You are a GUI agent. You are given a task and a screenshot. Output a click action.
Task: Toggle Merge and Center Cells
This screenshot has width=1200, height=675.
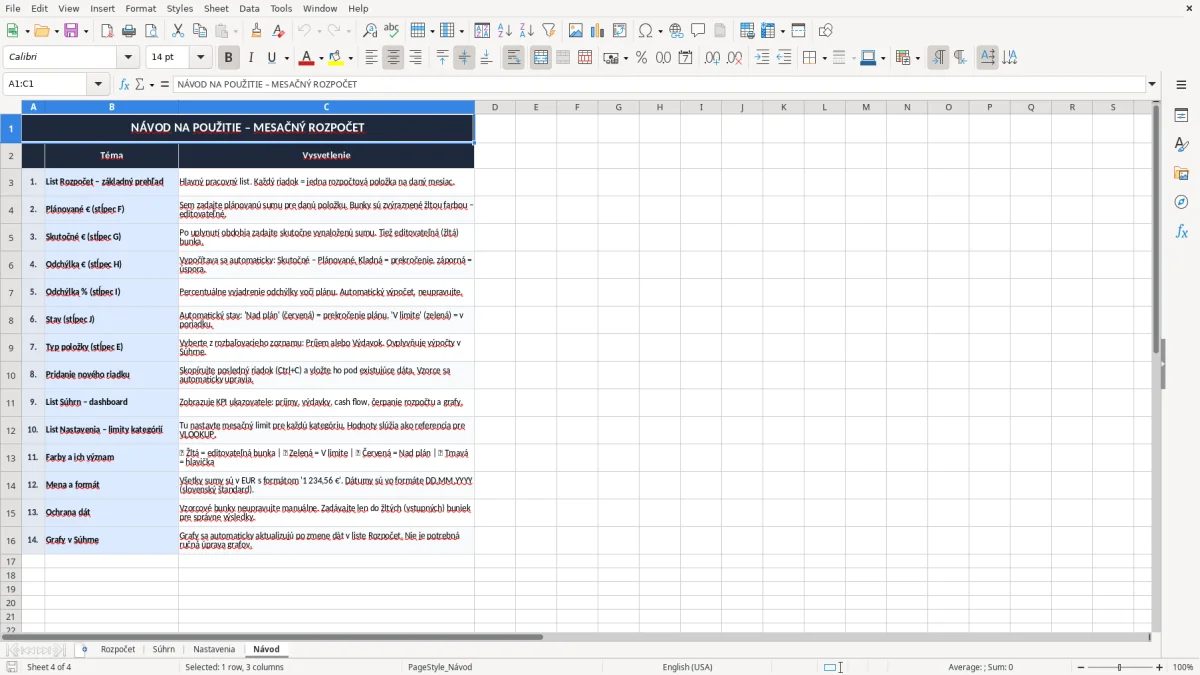541,58
